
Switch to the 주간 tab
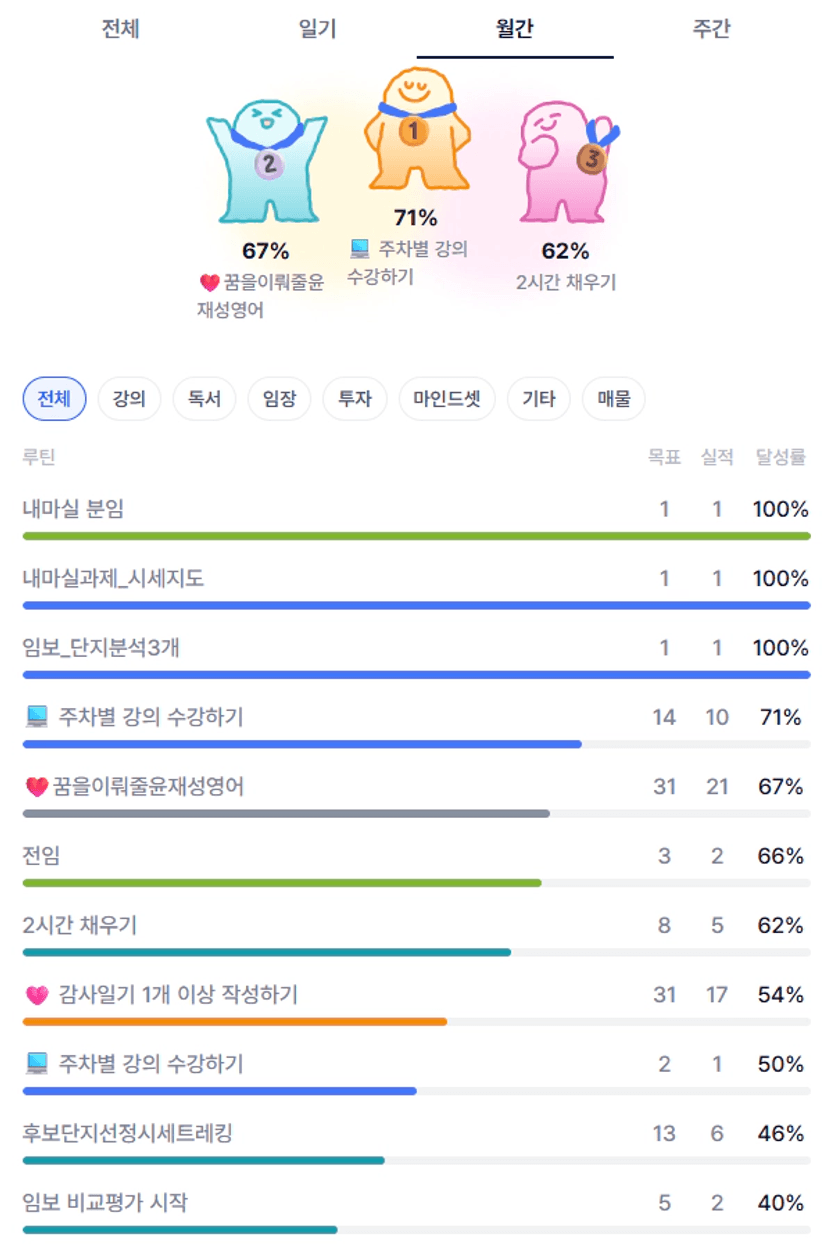pyautogui.click(x=711, y=29)
